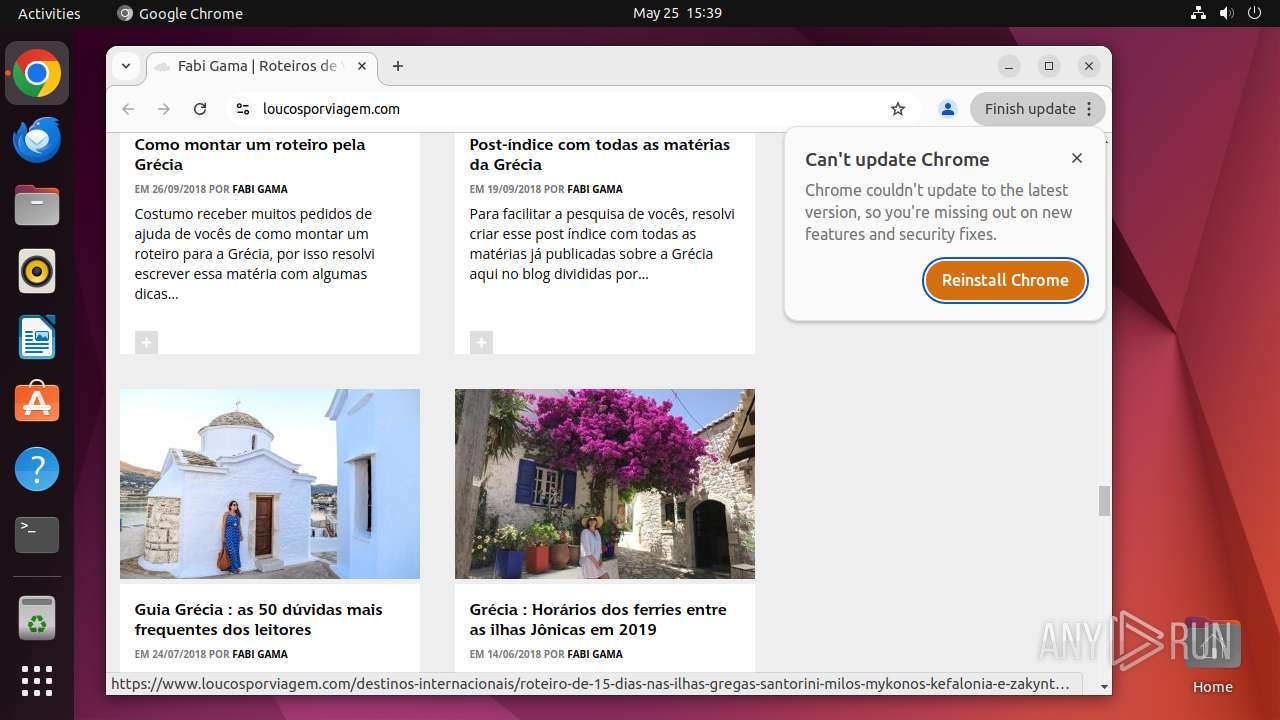Click the Chrome forward arrow
1280x720 pixels.
[x=164, y=109]
